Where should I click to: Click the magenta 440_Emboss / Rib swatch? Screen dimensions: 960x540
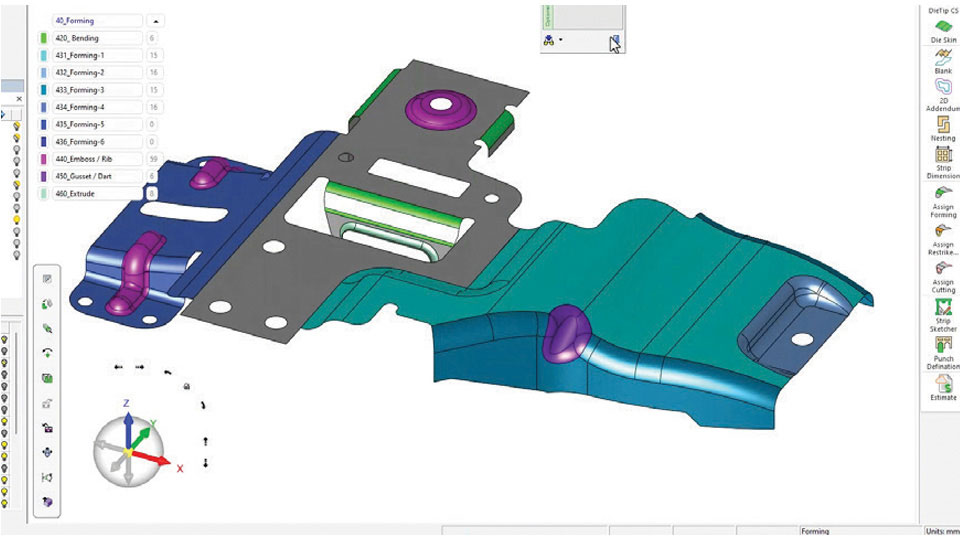click(43, 159)
